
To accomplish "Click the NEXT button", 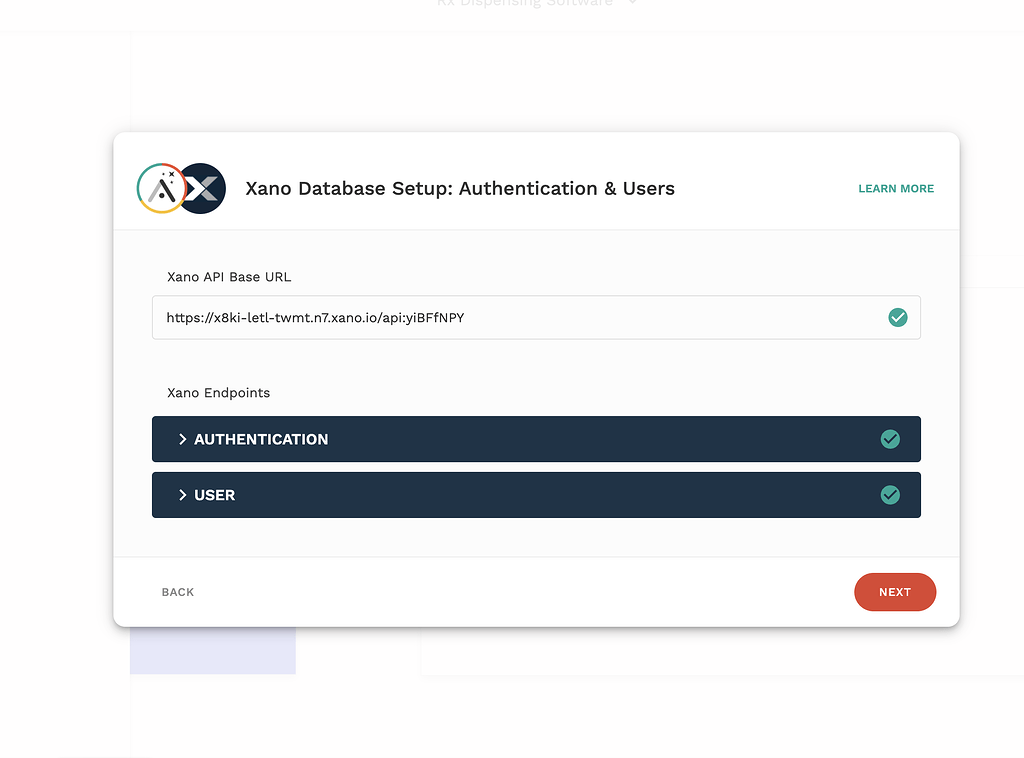I will click(894, 592).
